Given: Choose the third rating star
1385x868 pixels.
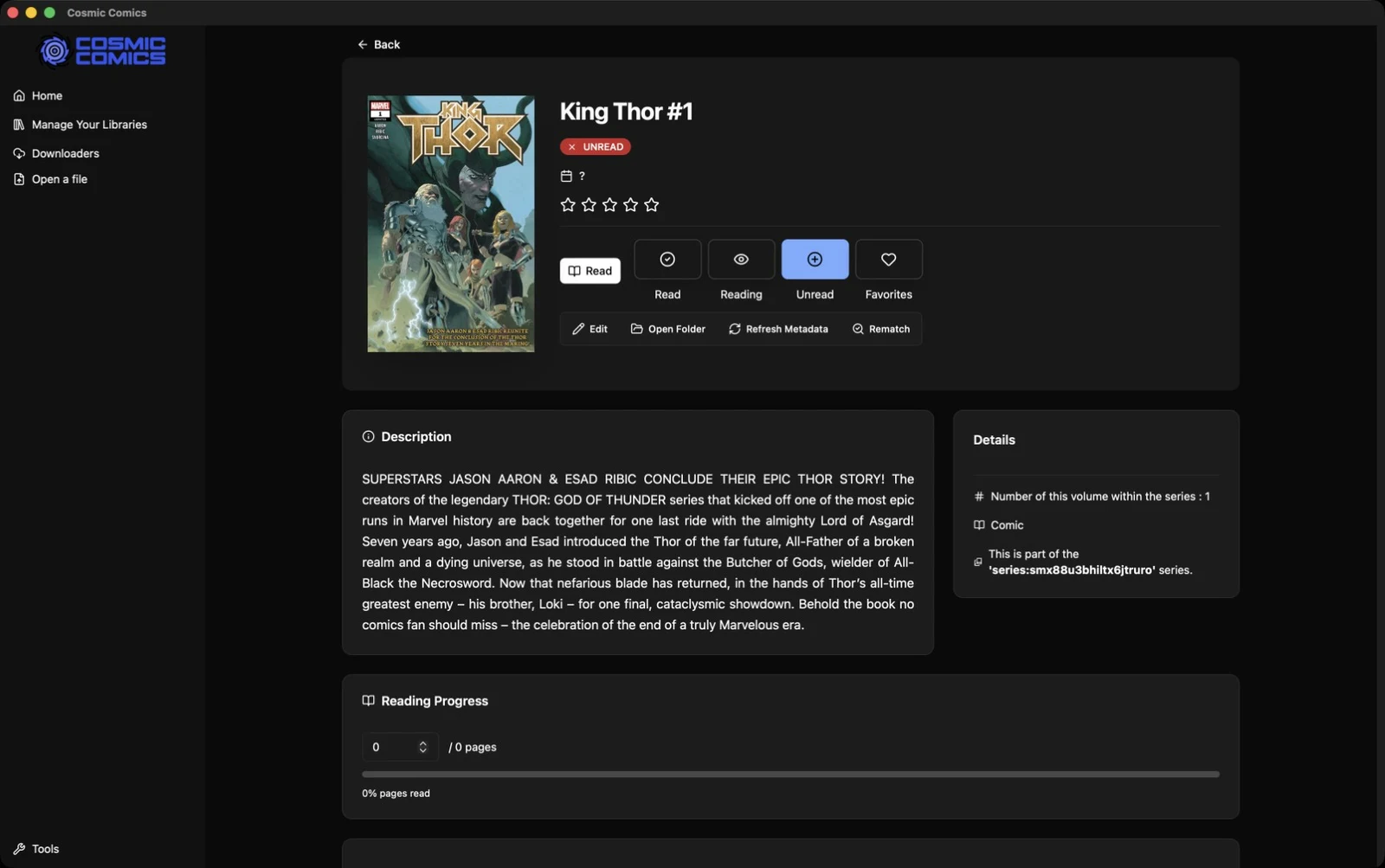Looking at the screenshot, I should click(609, 205).
